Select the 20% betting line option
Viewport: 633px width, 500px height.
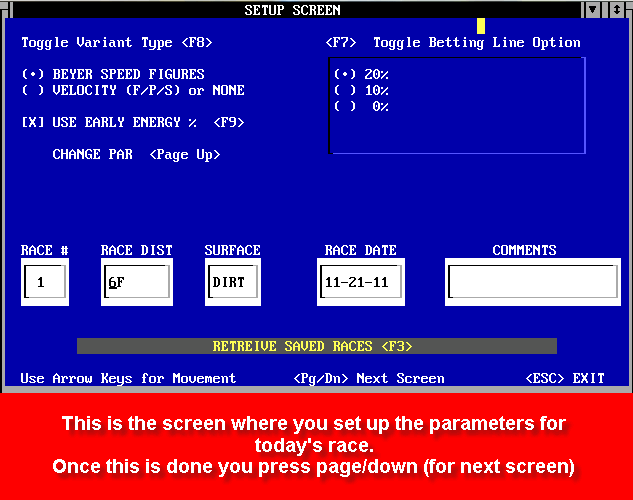tap(361, 74)
